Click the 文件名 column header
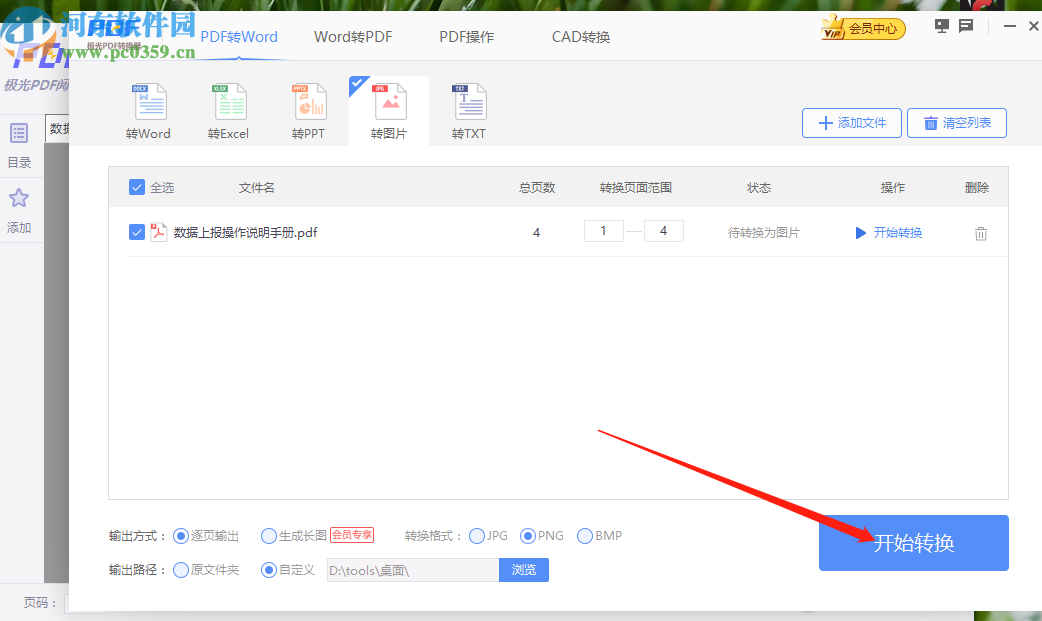Viewport: 1042px width, 621px height. [x=257, y=187]
